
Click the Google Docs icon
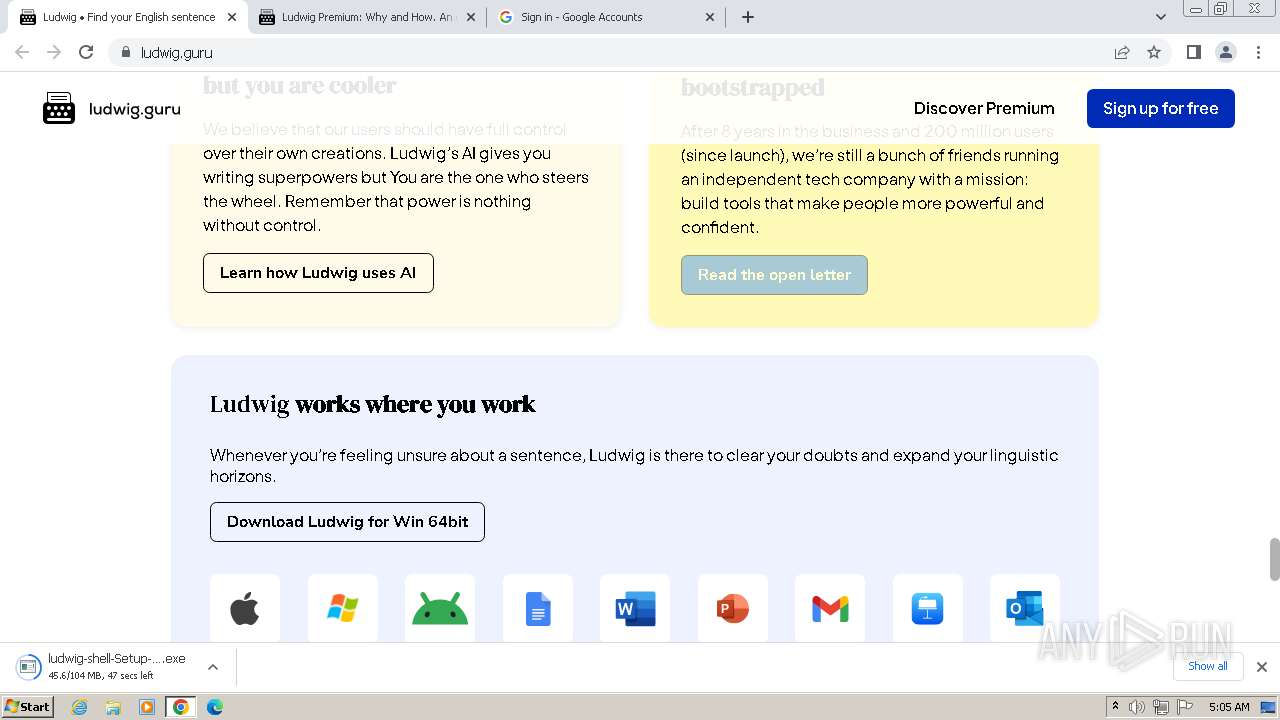click(x=538, y=608)
